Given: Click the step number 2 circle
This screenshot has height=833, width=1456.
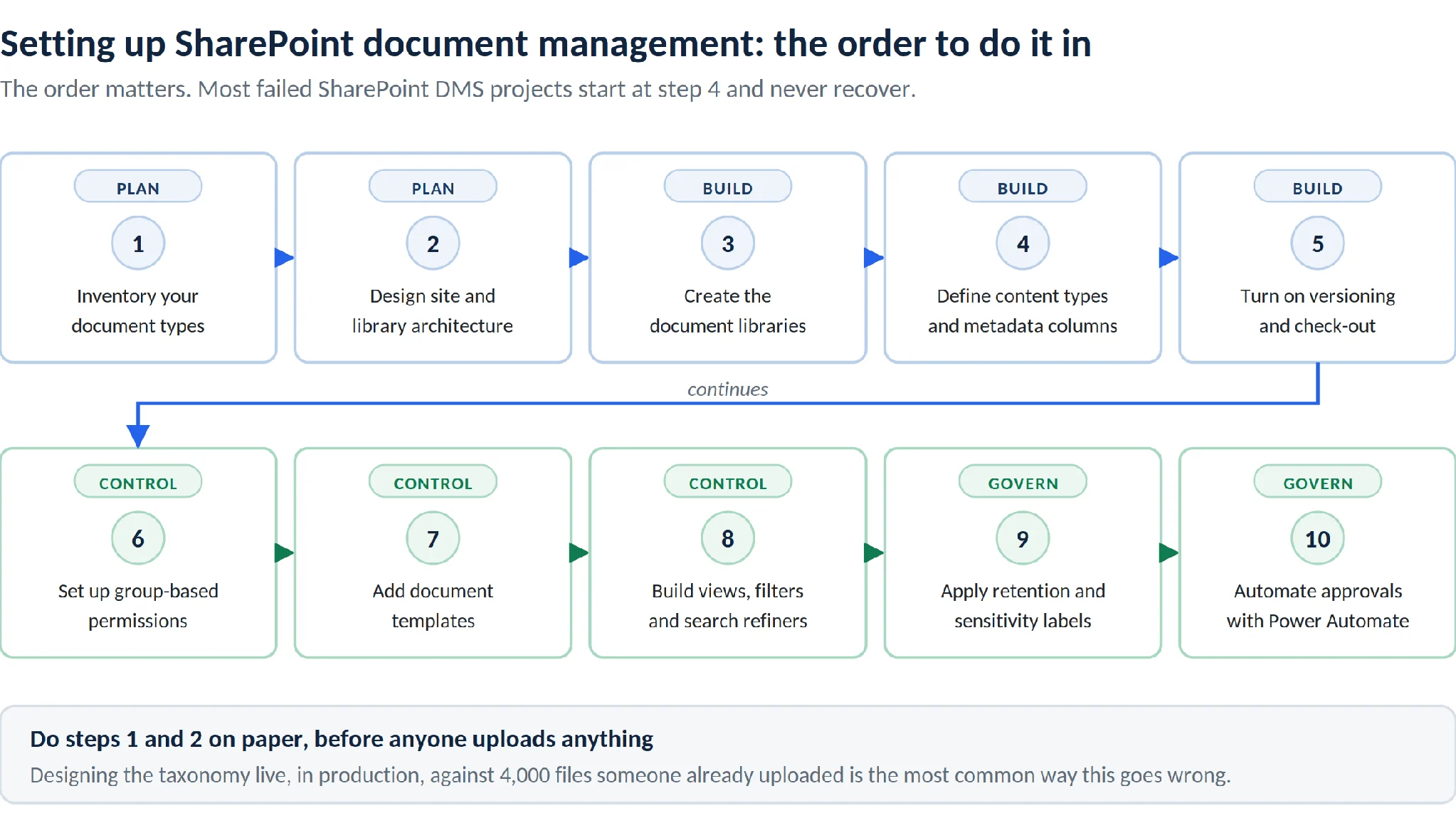Looking at the screenshot, I should (433, 243).
